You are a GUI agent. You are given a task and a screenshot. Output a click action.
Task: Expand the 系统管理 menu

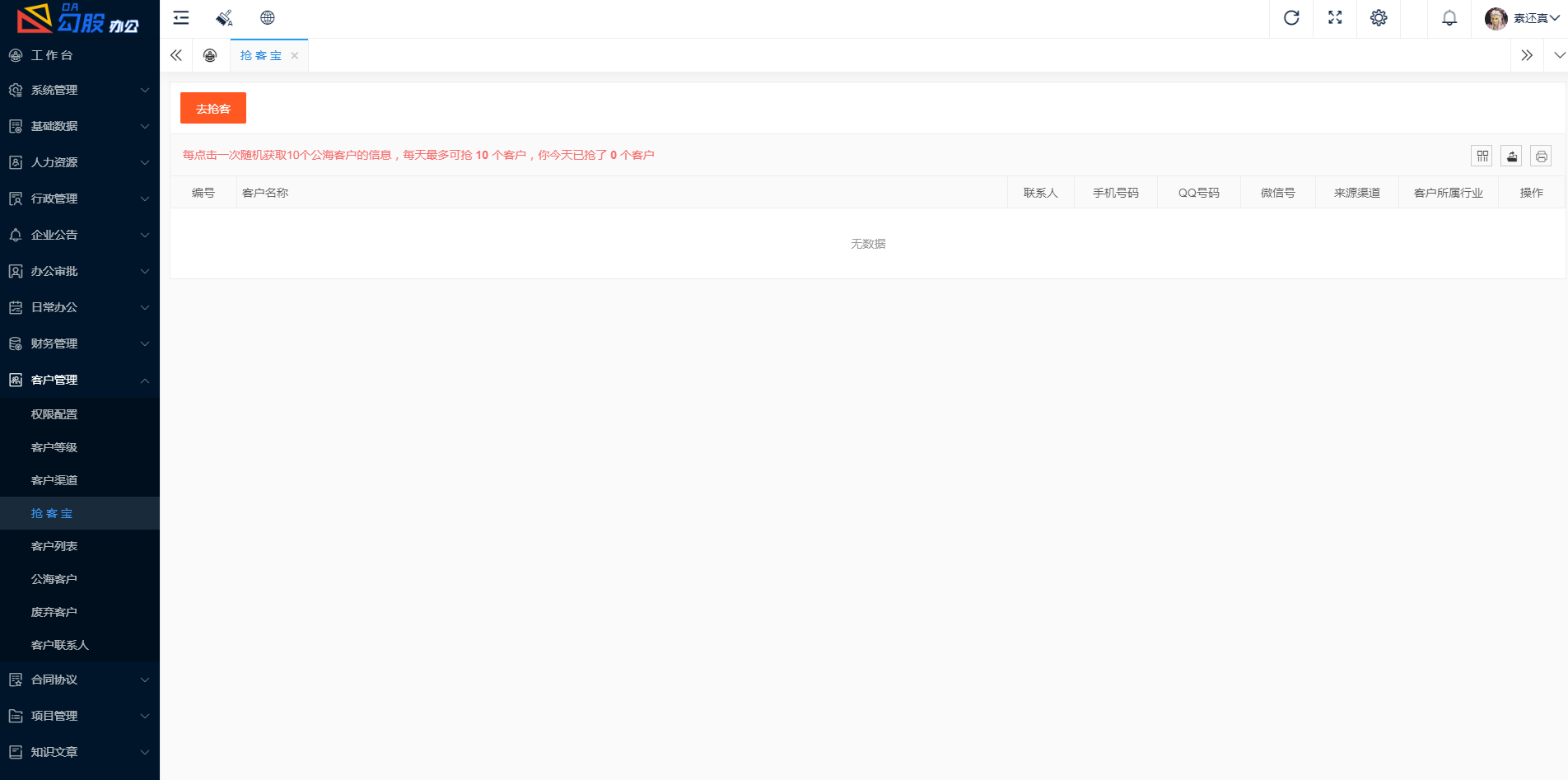(80, 90)
